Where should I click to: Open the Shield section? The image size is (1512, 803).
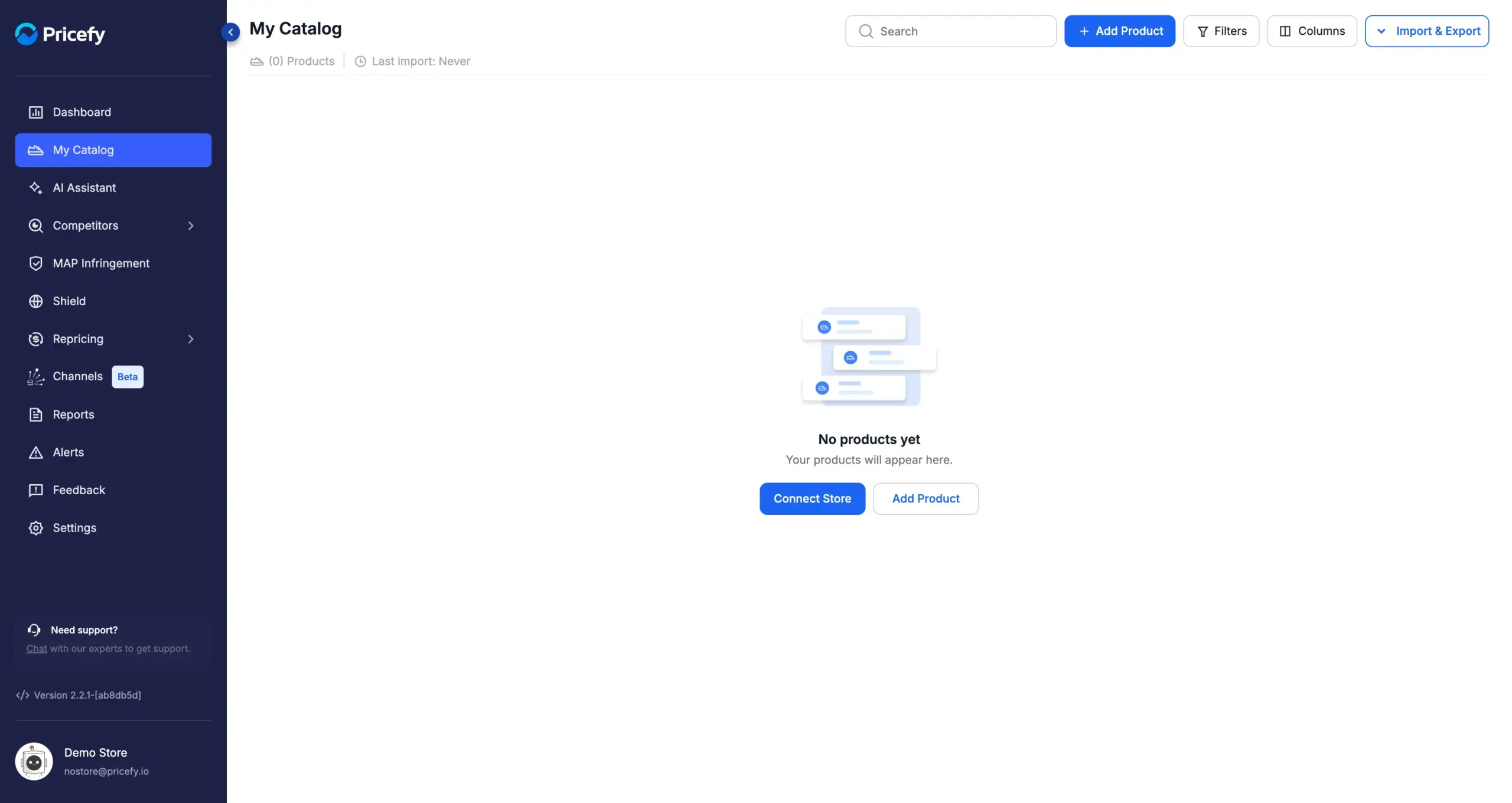113,301
